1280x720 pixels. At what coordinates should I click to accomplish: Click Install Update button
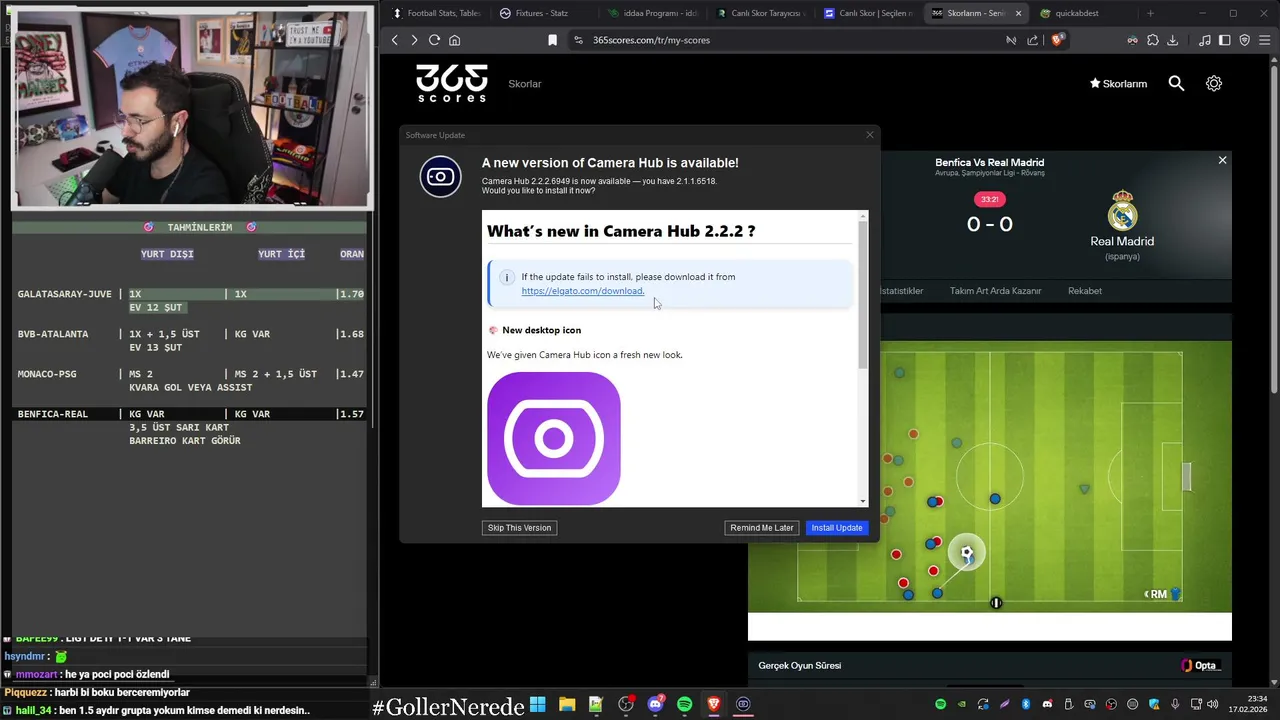click(x=837, y=528)
